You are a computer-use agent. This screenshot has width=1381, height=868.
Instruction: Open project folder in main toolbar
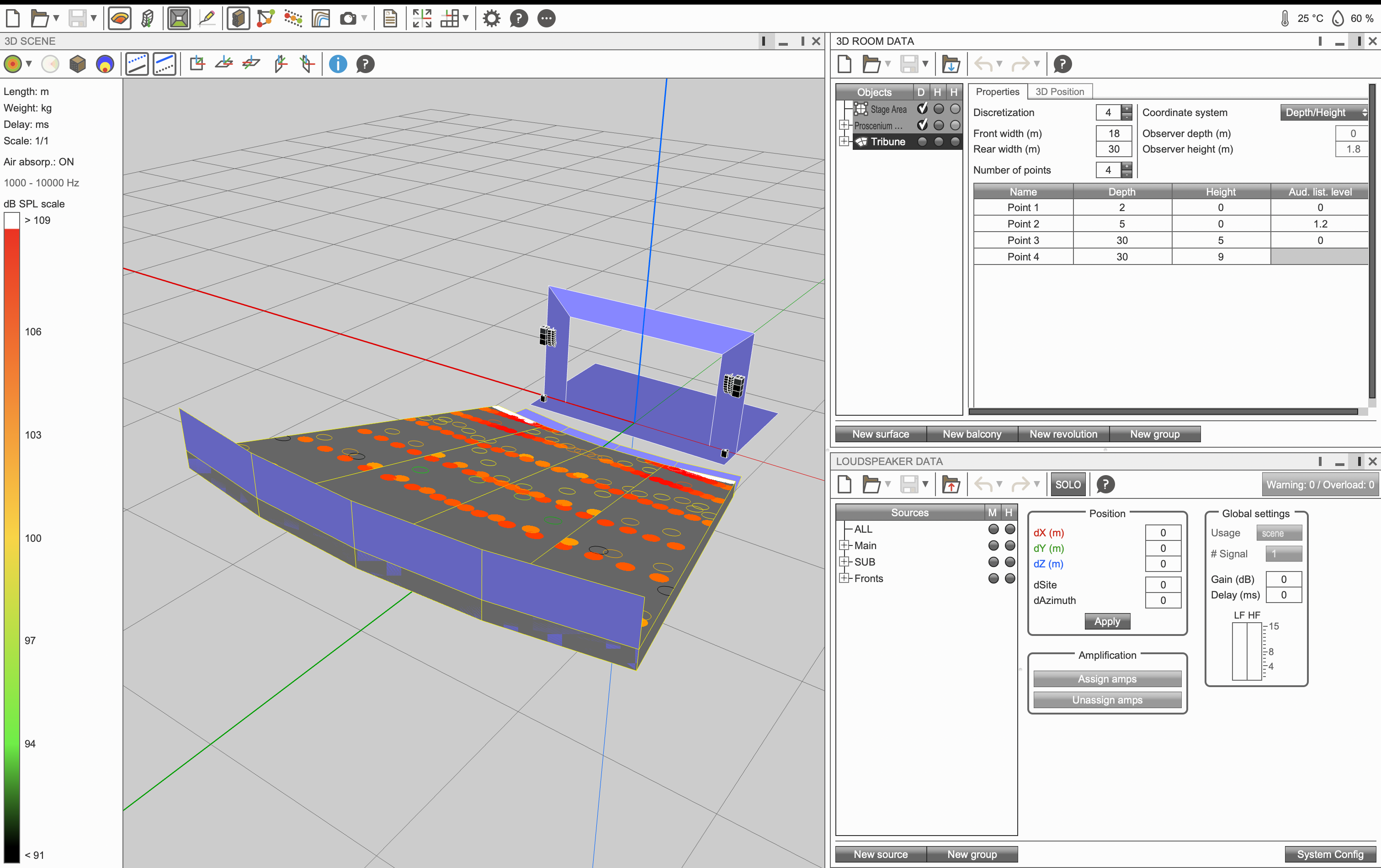(x=39, y=18)
